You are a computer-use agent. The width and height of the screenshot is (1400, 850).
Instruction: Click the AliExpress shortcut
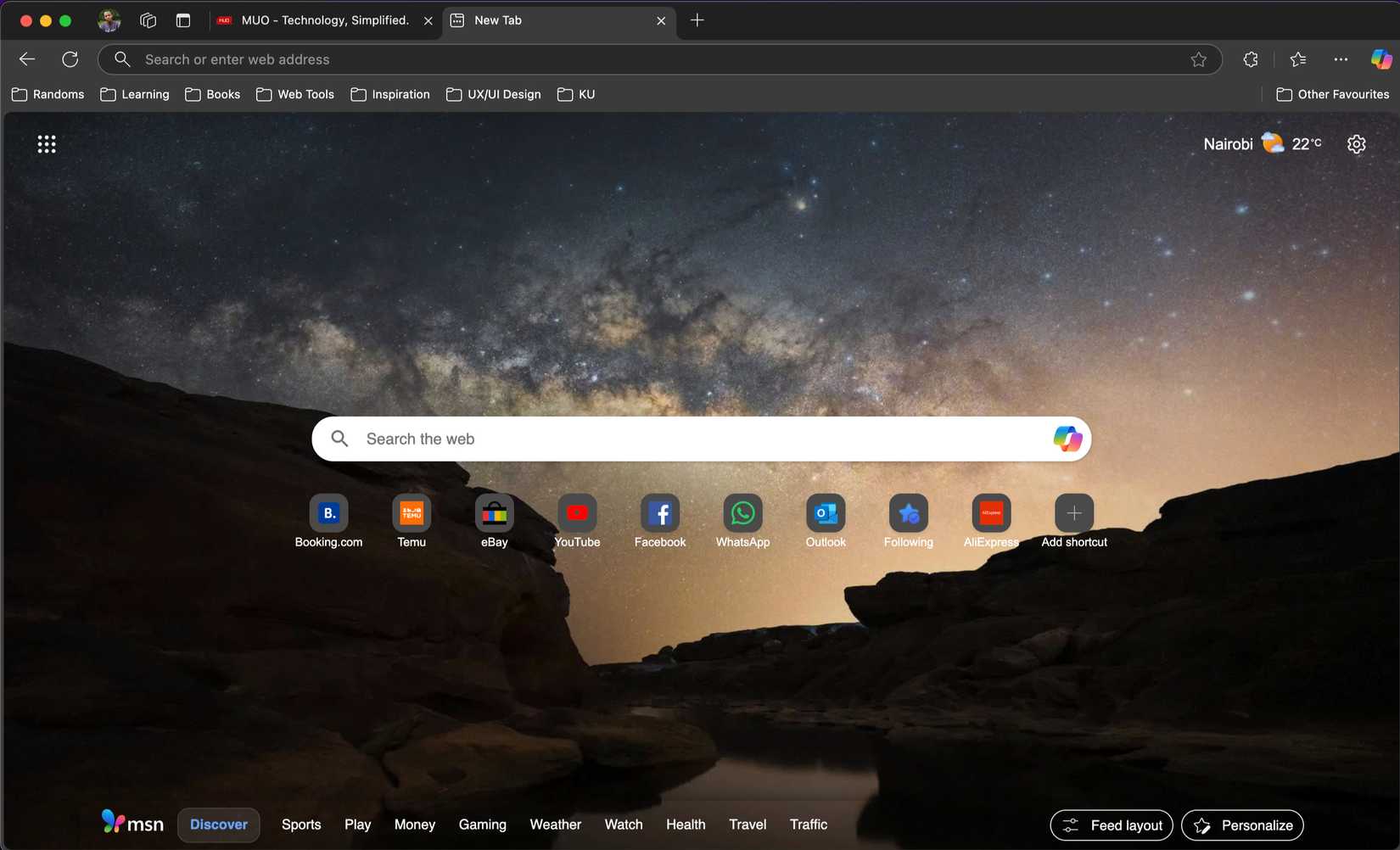[x=991, y=512]
